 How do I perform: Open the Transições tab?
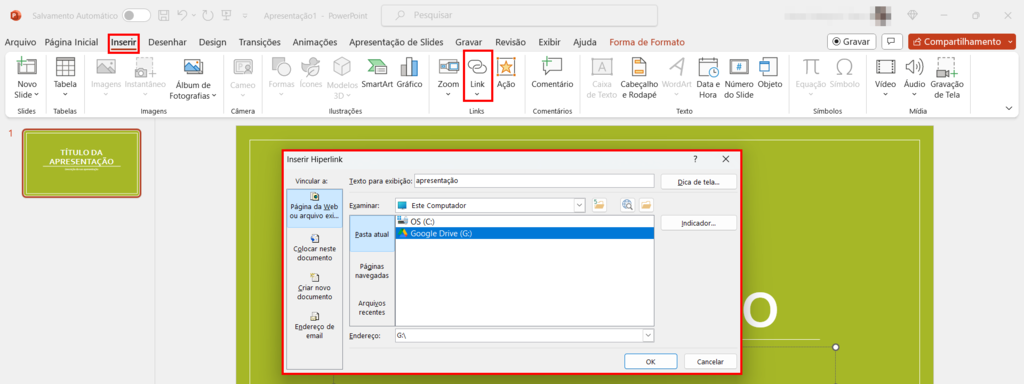[x=259, y=42]
